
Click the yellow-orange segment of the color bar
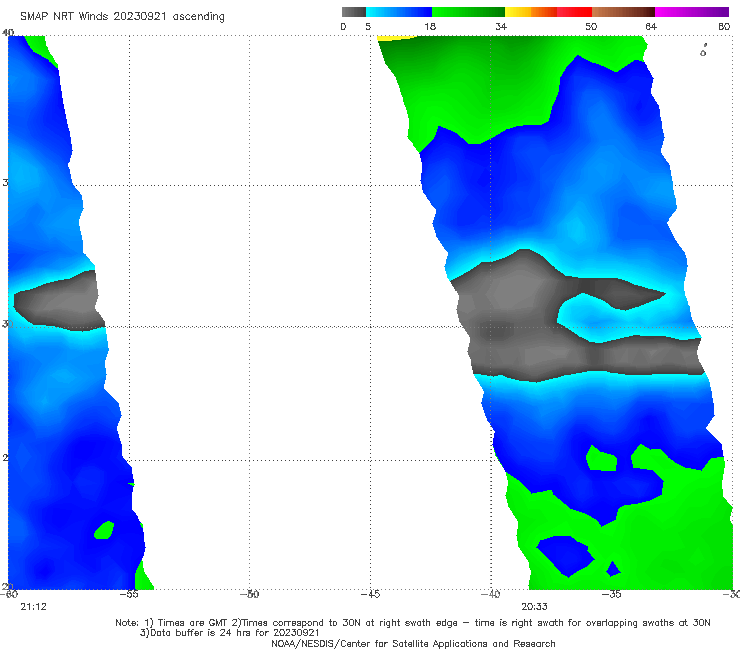coord(531,12)
